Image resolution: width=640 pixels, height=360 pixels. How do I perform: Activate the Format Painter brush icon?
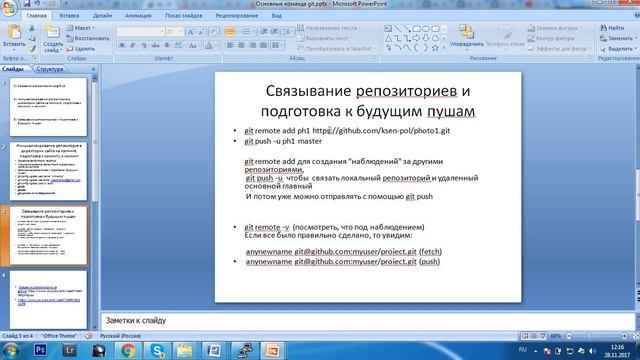[32, 49]
